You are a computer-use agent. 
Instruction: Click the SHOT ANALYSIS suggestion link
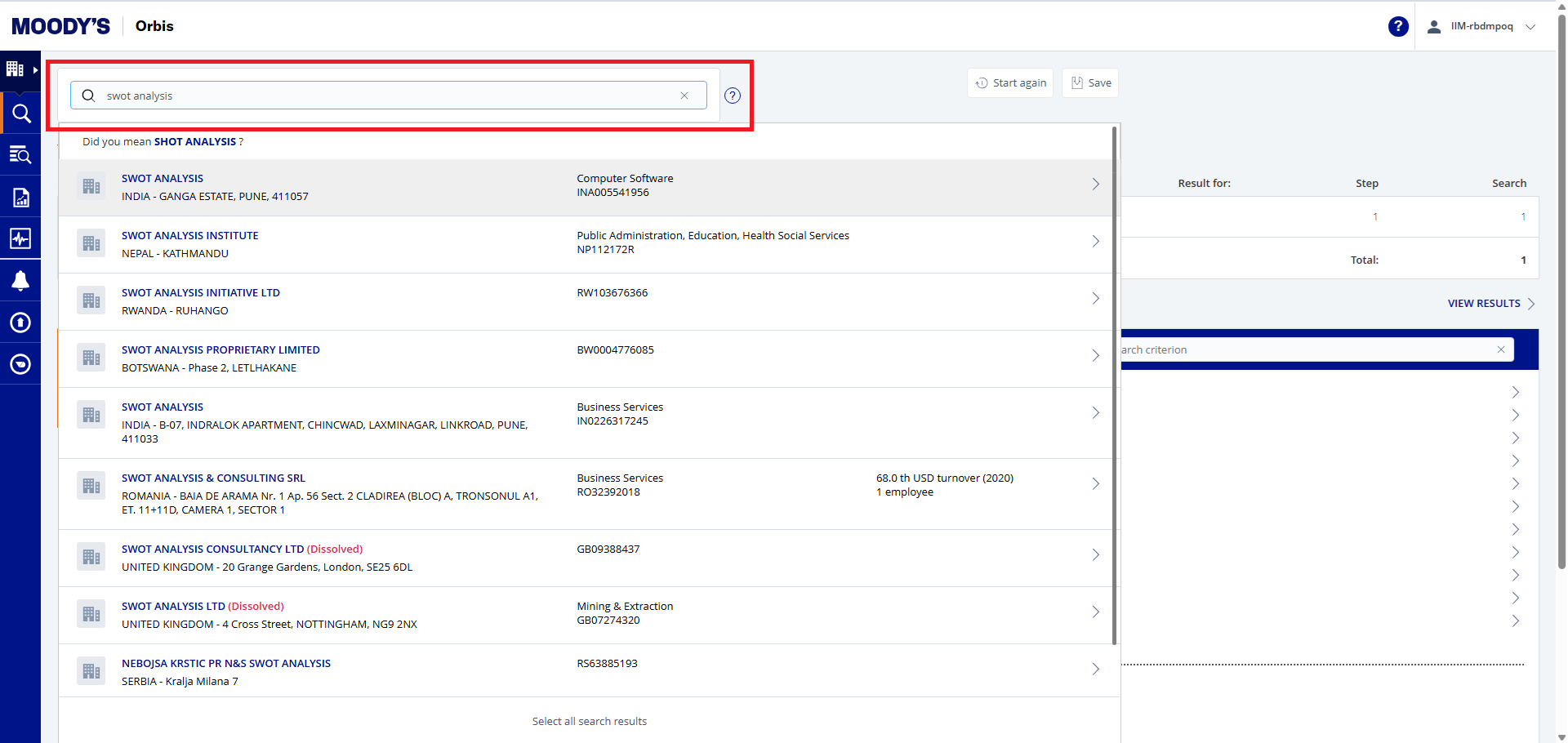pyautogui.click(x=194, y=142)
